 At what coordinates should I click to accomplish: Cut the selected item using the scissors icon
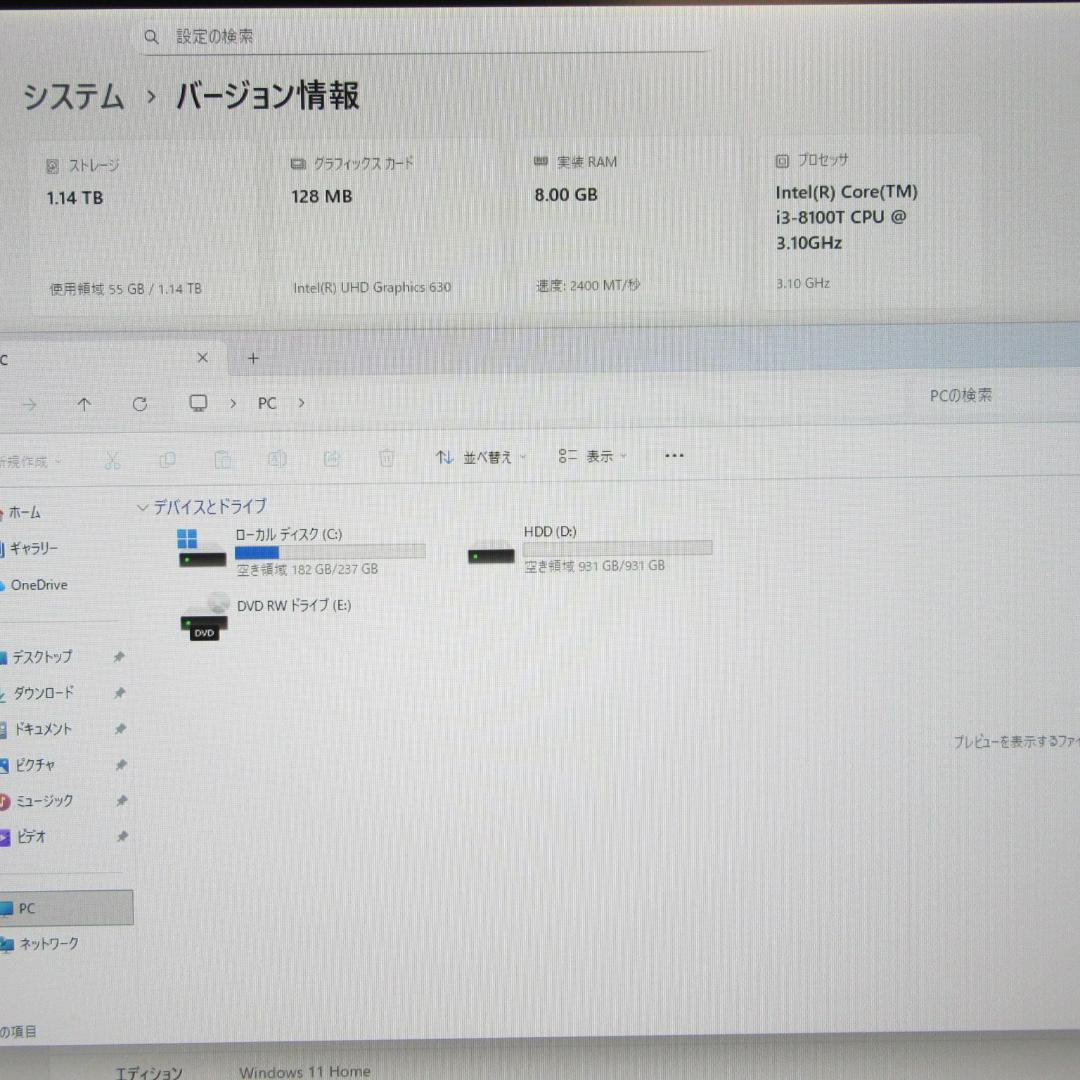coord(112,459)
